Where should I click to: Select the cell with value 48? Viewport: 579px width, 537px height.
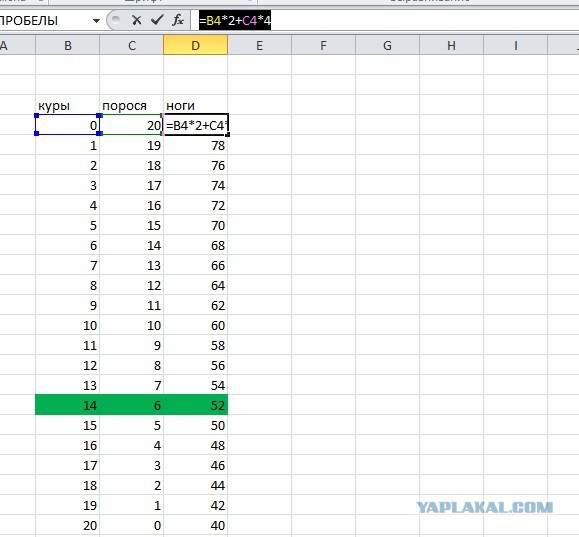(196, 445)
